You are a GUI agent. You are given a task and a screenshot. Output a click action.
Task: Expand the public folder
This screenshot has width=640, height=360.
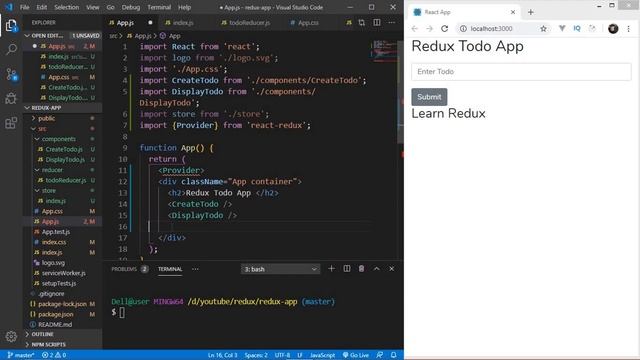pyautogui.click(x=47, y=118)
